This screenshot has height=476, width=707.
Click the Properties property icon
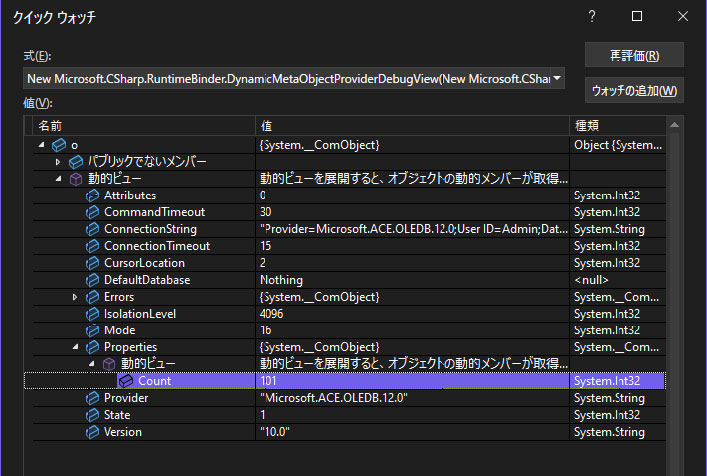(92, 347)
